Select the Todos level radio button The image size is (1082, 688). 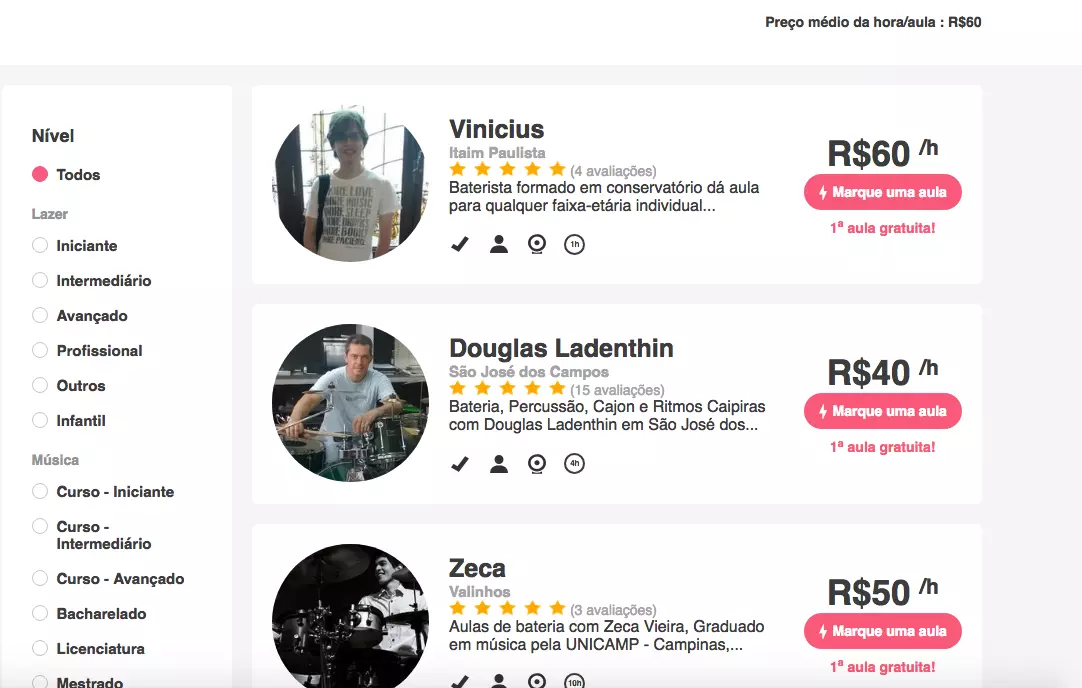coord(40,175)
